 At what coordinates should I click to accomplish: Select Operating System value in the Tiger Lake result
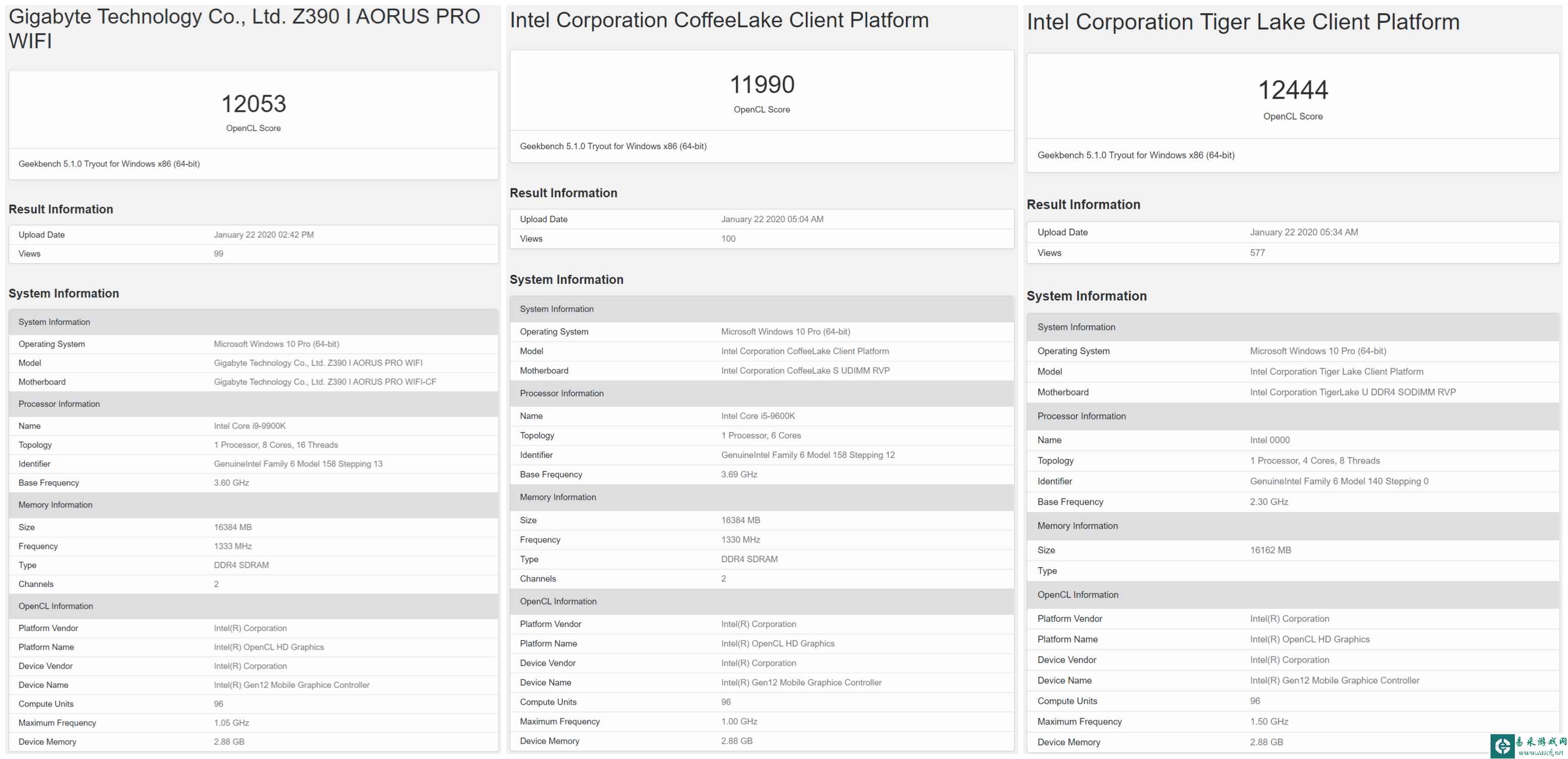tap(1318, 351)
